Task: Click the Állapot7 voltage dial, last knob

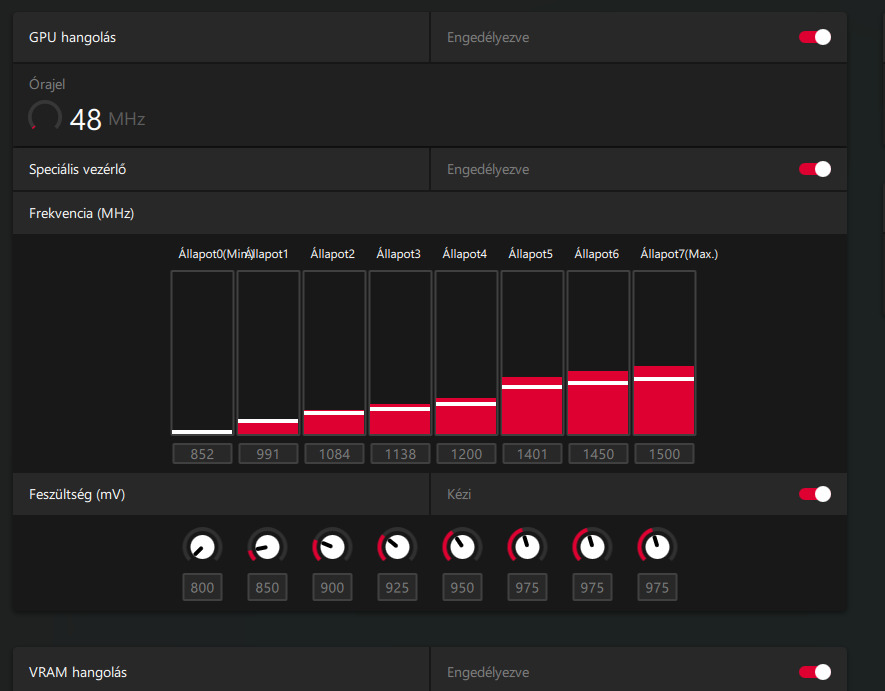Action: [x=657, y=547]
